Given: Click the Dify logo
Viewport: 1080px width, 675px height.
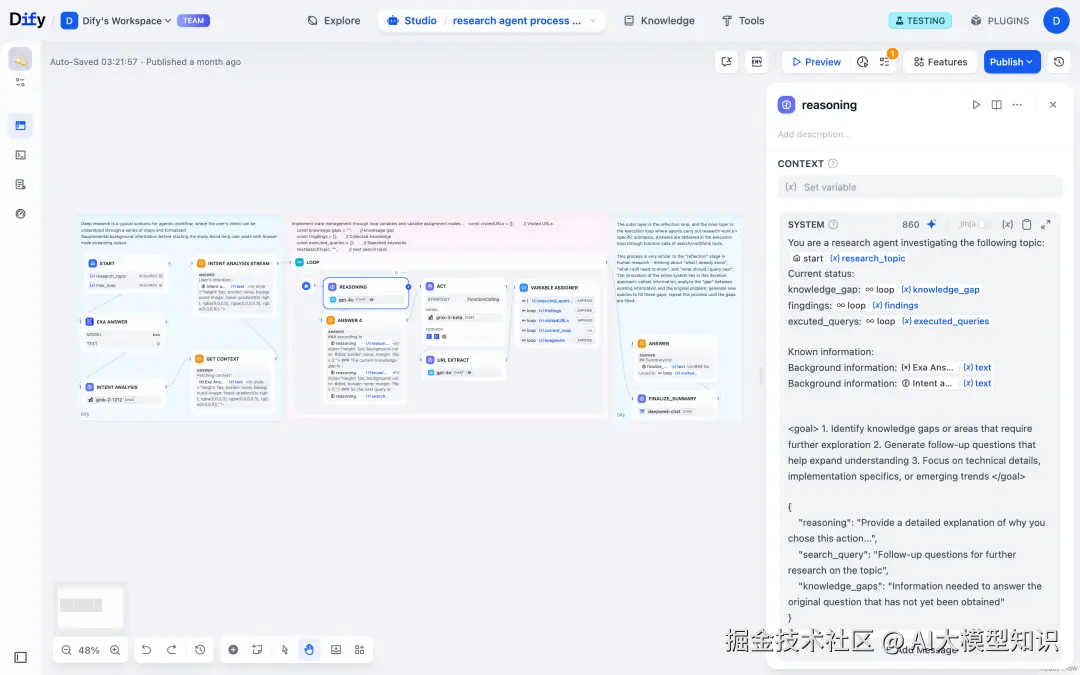Looking at the screenshot, I should 28,20.
